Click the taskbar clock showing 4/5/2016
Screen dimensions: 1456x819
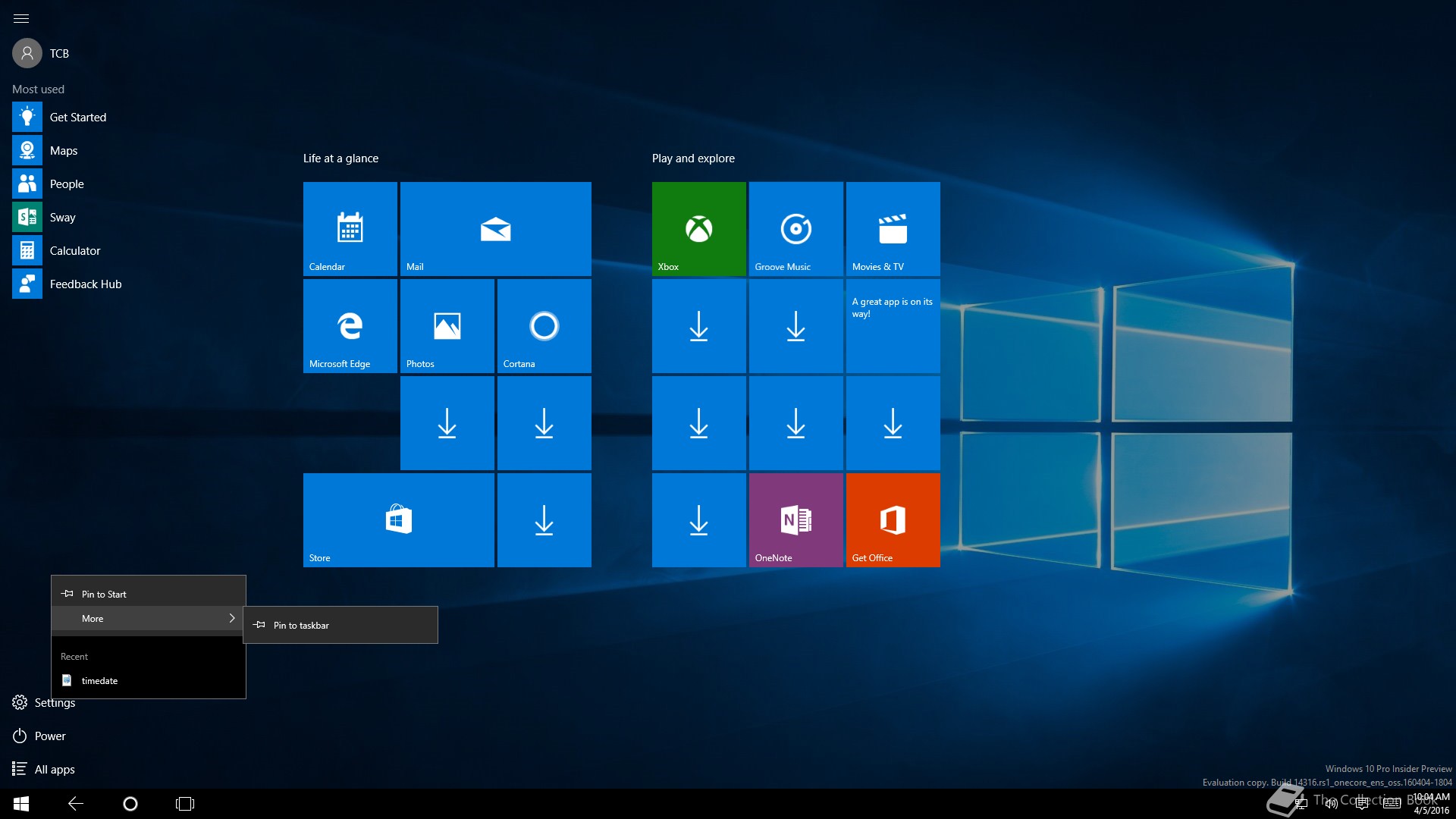coord(1431,804)
